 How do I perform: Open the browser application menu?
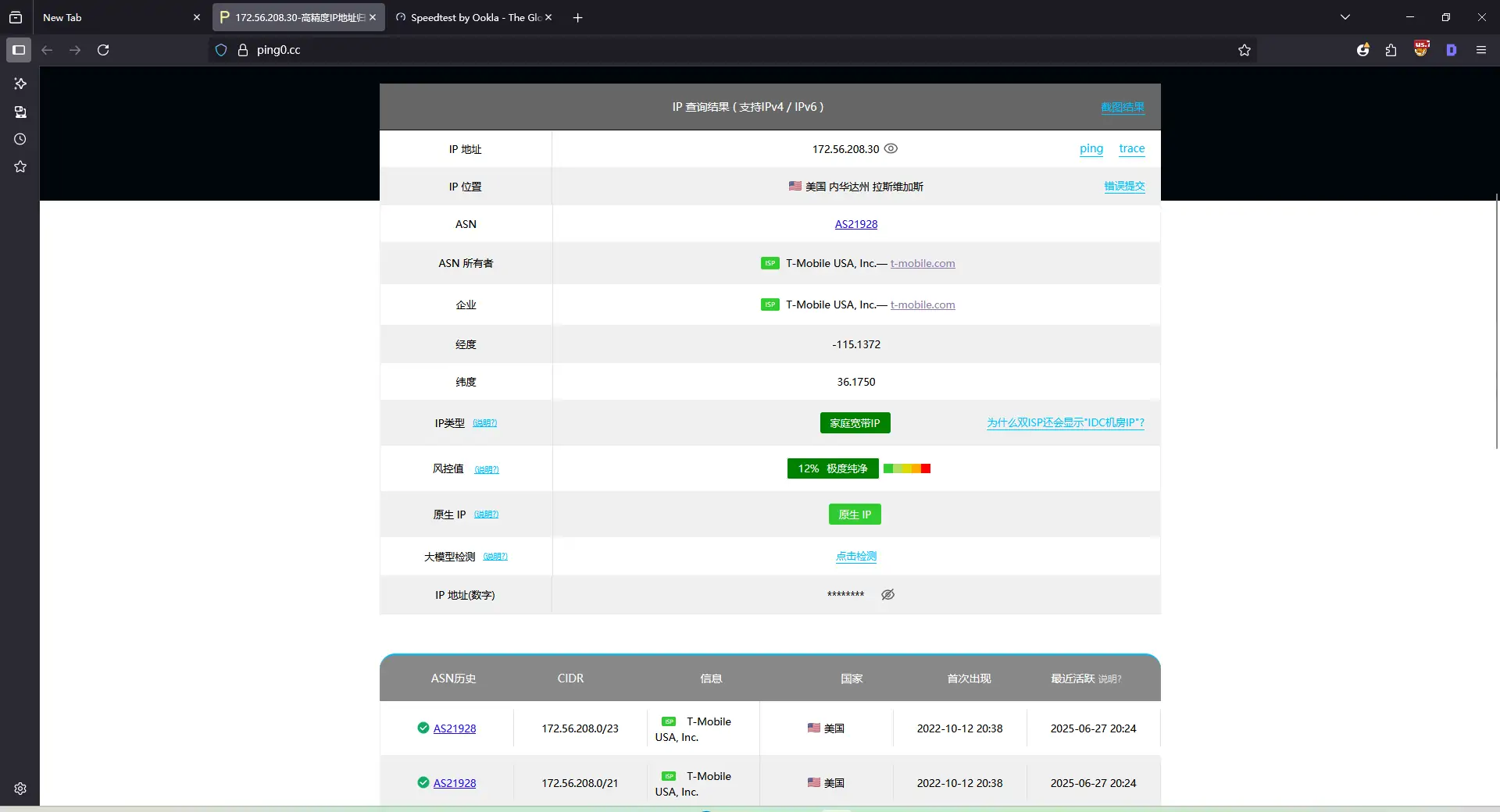1481,50
